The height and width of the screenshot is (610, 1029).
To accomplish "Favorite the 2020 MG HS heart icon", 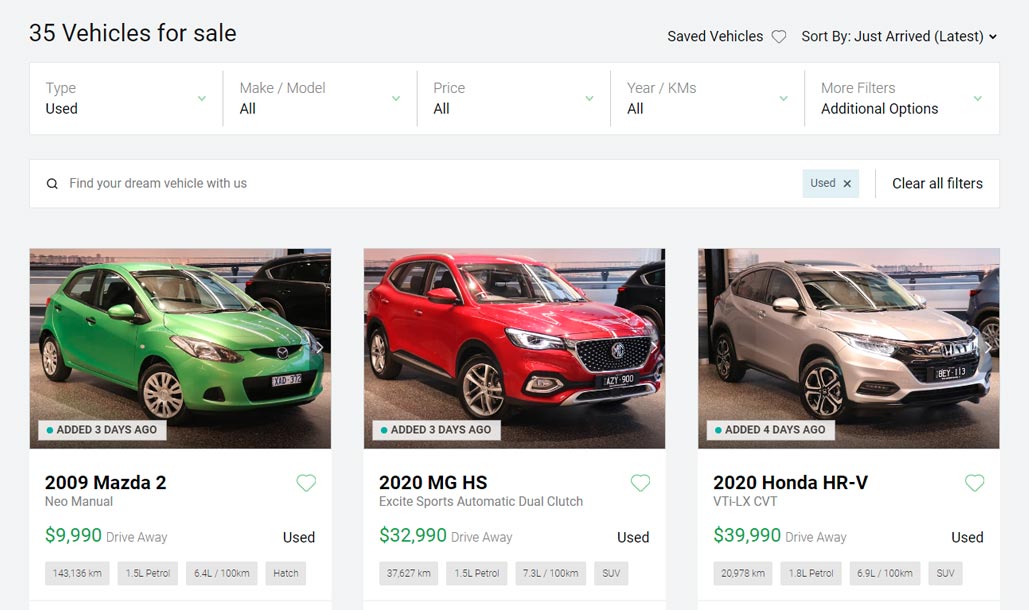I will click(640, 483).
